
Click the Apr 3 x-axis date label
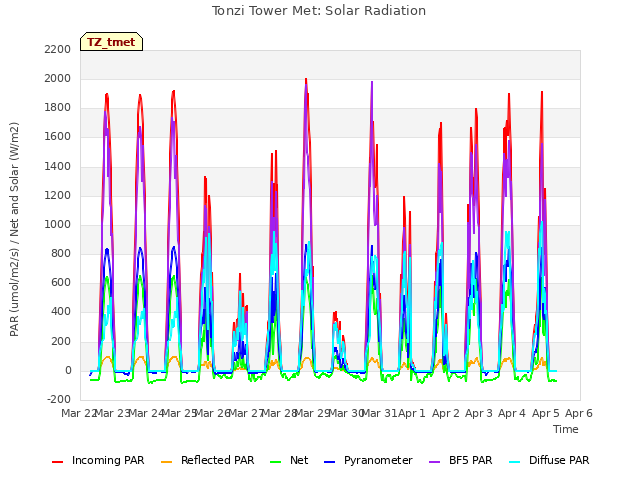click(x=479, y=413)
